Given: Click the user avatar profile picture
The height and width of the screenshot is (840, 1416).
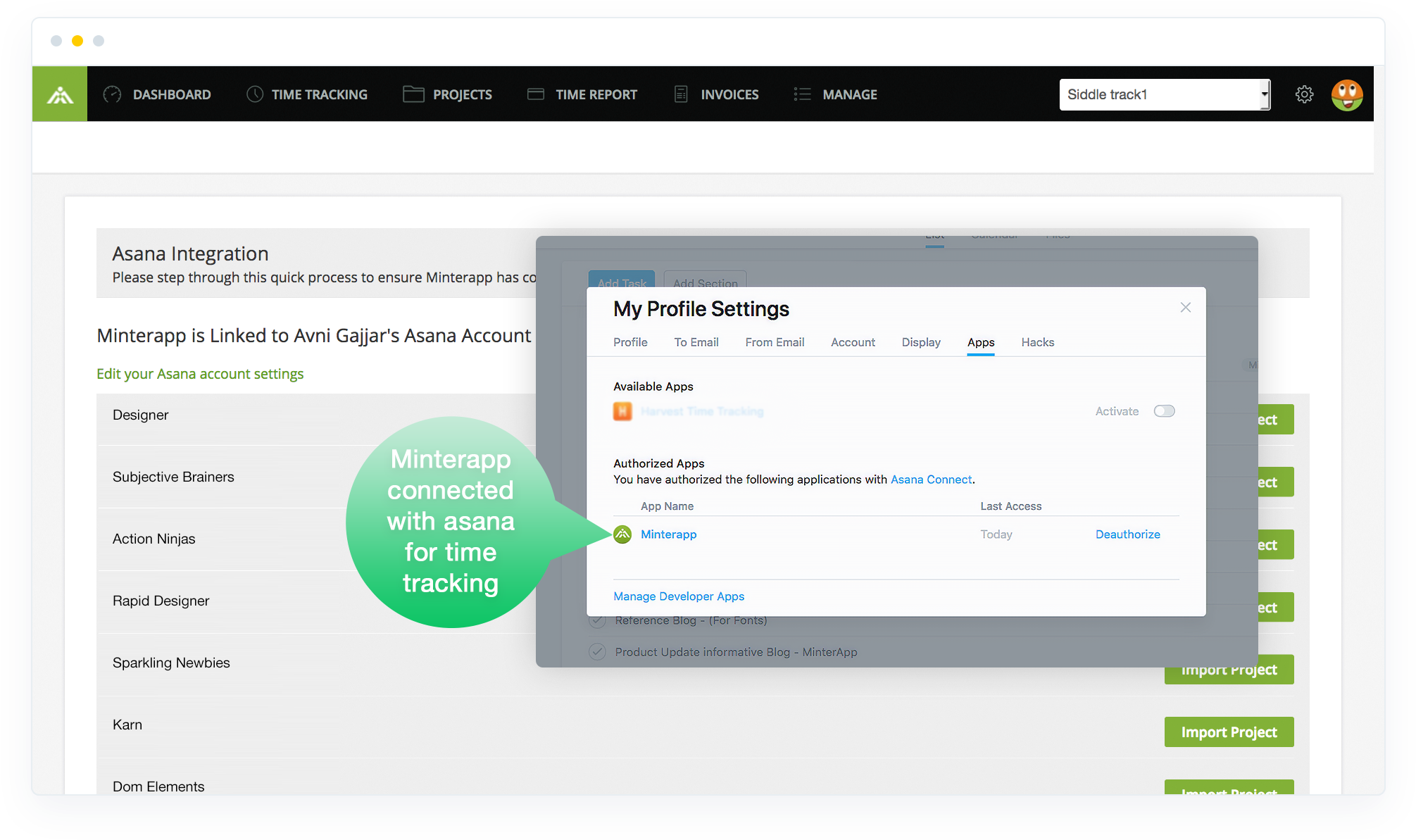Looking at the screenshot, I should (x=1346, y=94).
